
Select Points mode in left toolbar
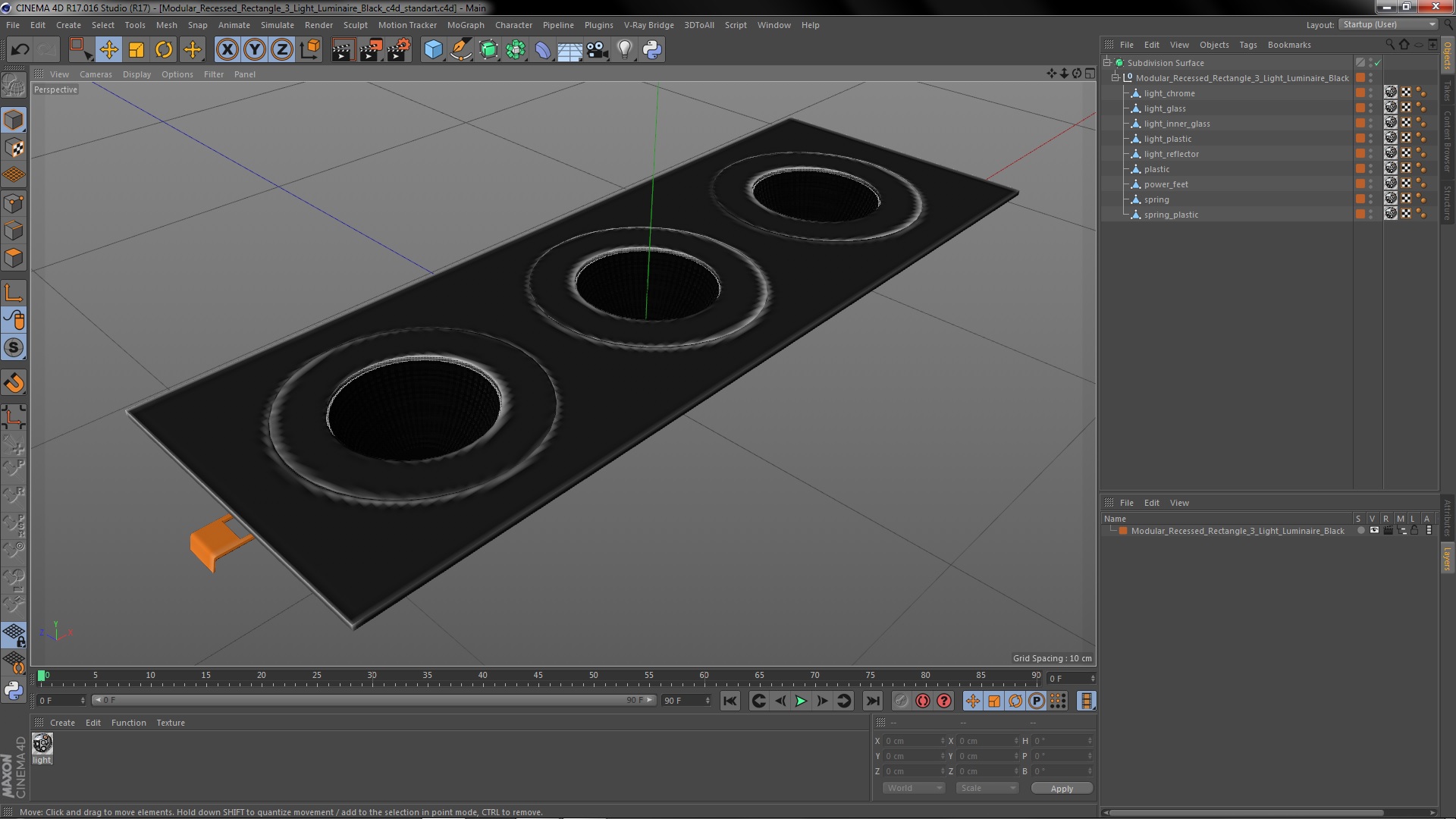[14, 203]
